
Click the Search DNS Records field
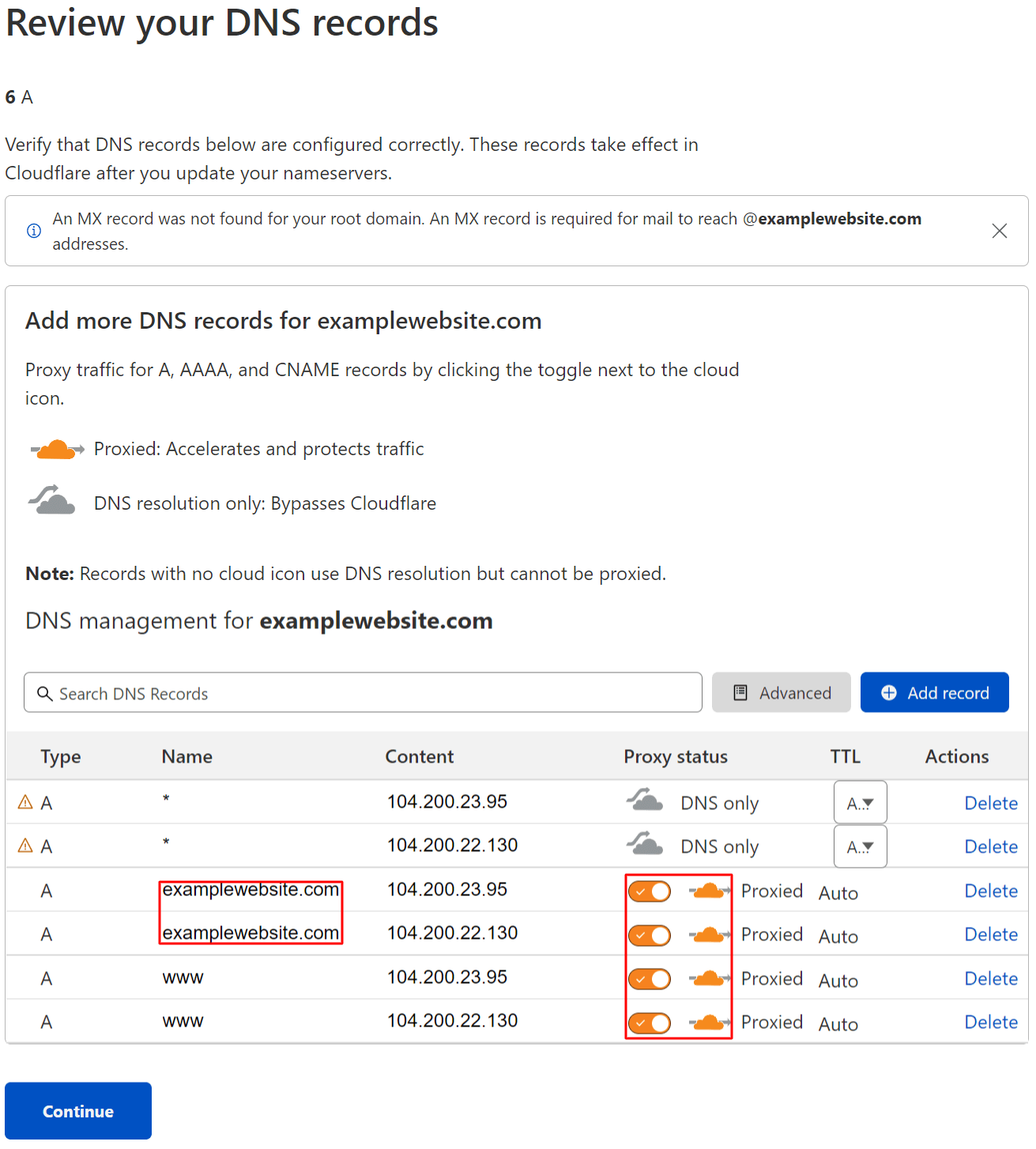363,692
